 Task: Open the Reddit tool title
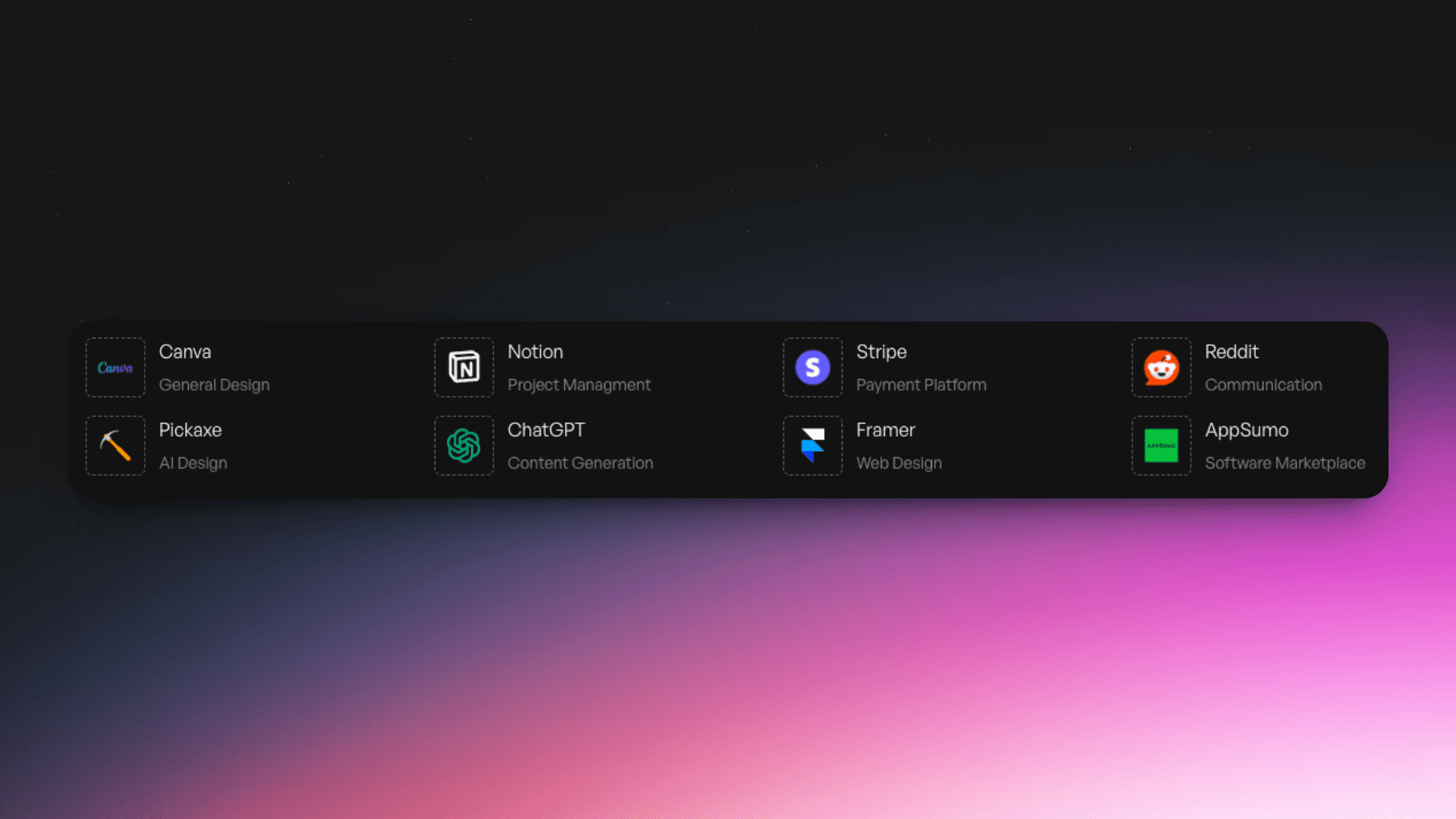coord(1232,352)
